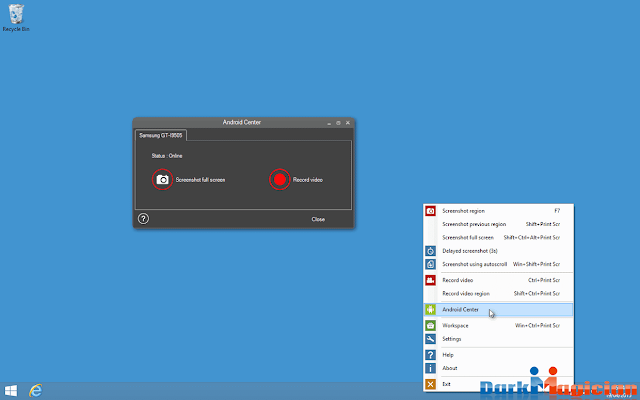
Task: Click the wrench Settings icon
Action: [430, 339]
